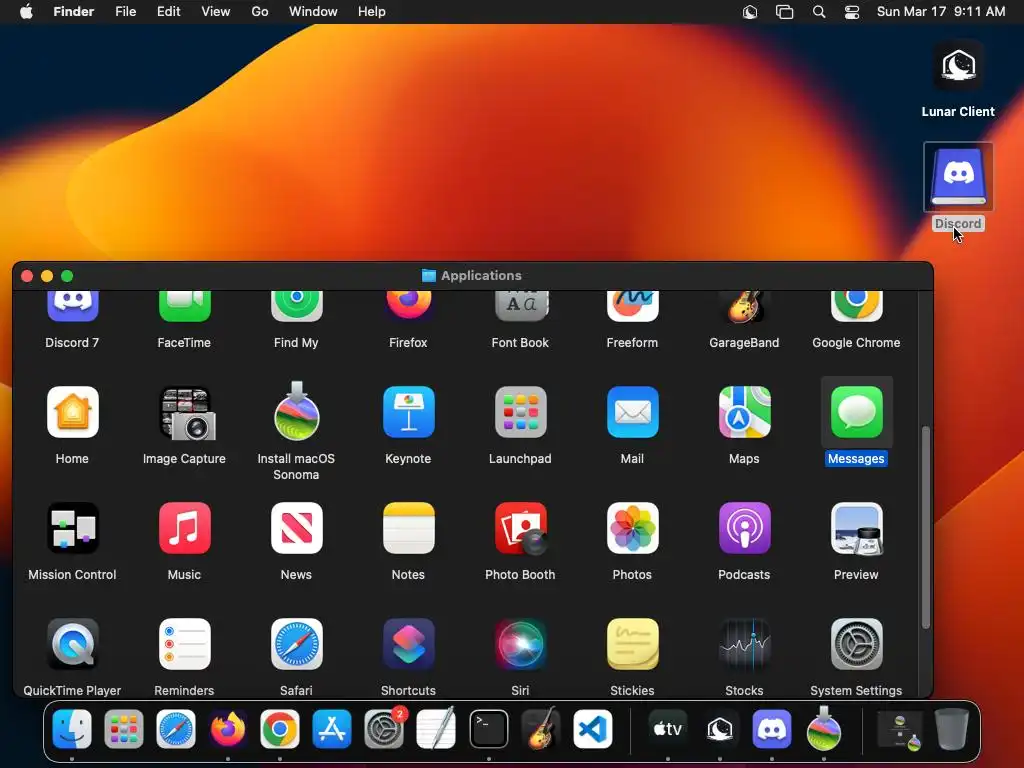
Task: Select Firefox in the Applications folder
Action: pyautogui.click(x=408, y=306)
